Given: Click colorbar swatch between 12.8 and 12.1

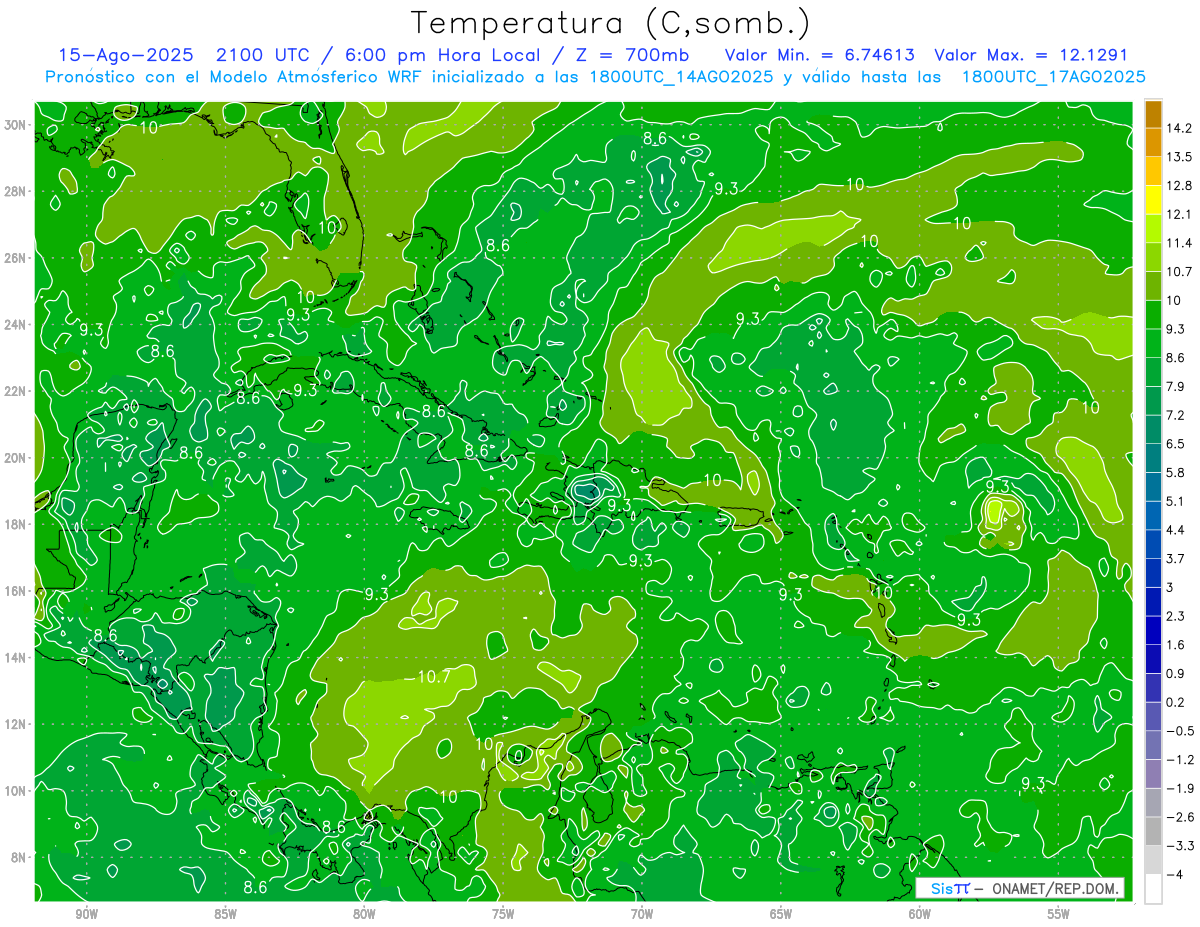Looking at the screenshot, I should 1153,200.
